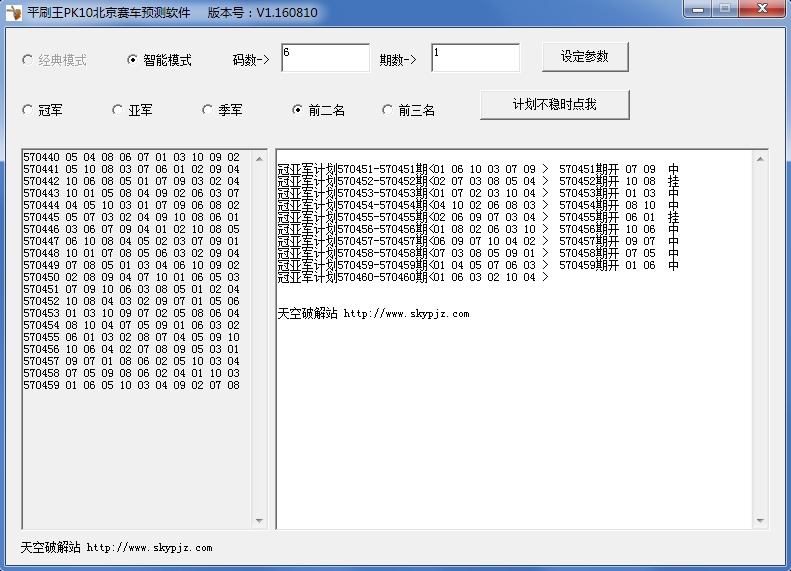The width and height of the screenshot is (791, 571).
Task: Click the 设定参数 button
Action: [x=585, y=57]
